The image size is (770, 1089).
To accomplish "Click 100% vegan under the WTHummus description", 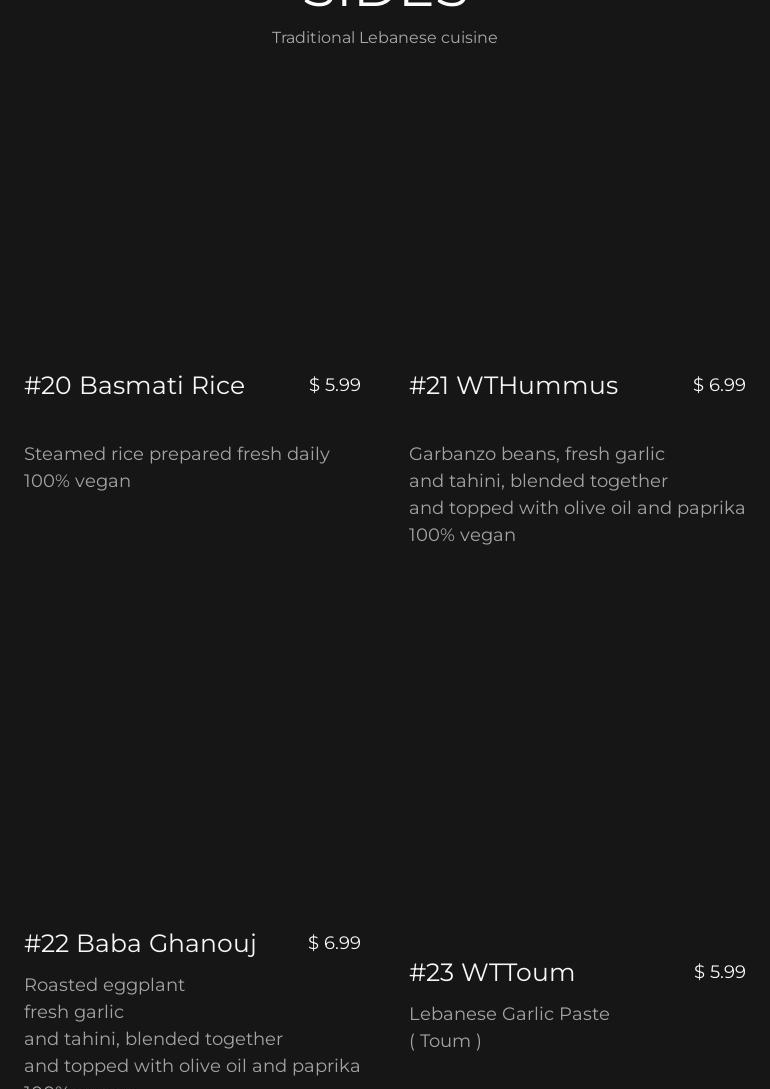I will pos(462,535).
